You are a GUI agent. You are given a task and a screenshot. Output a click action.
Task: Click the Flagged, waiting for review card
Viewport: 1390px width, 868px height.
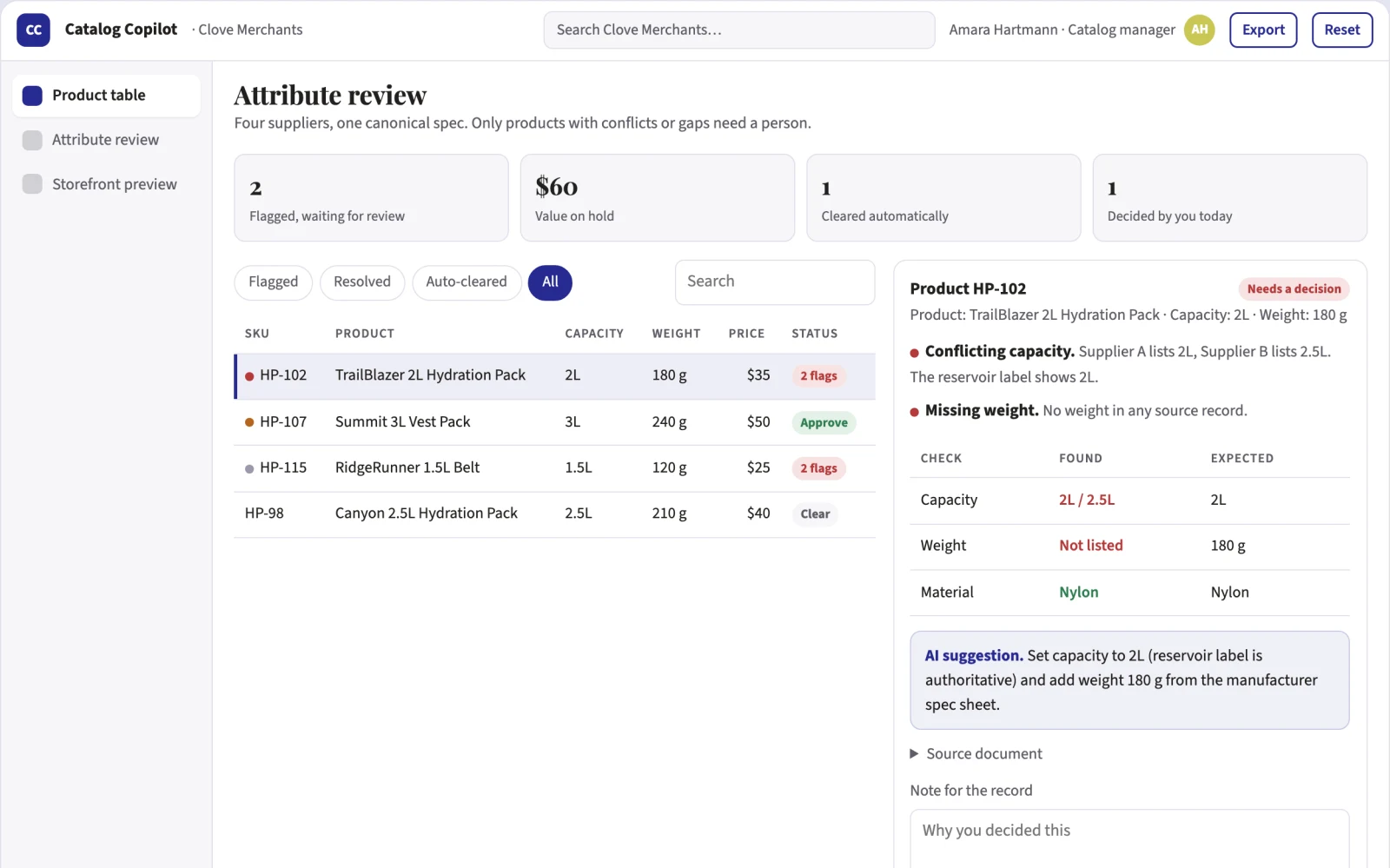(x=371, y=198)
